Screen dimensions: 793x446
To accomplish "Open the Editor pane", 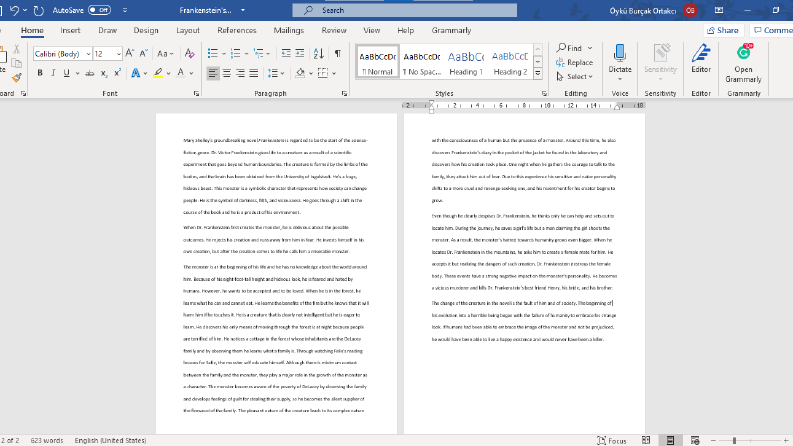I will click(x=701, y=60).
